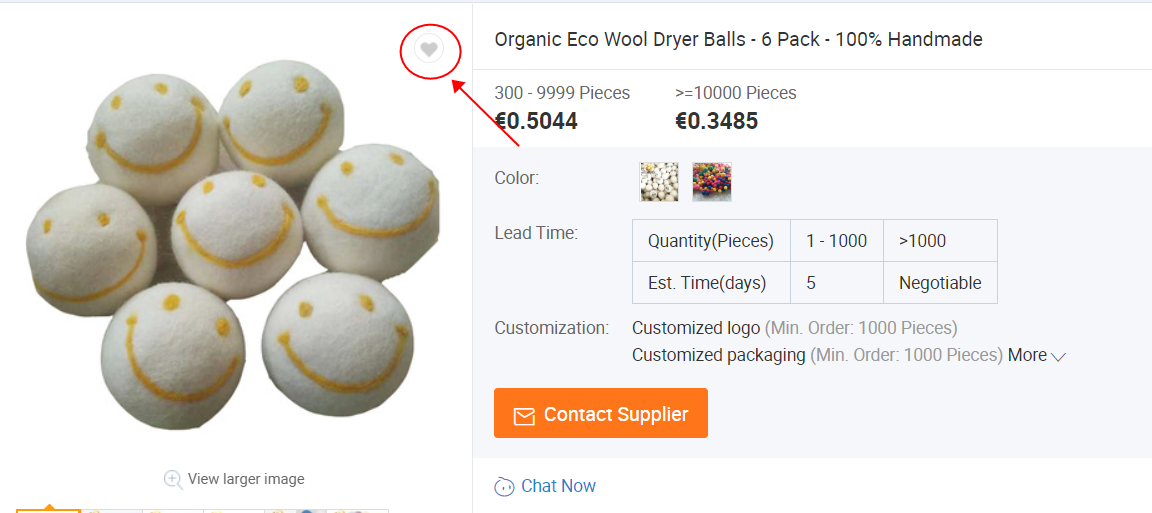Expand customization options with the More chevron
Viewport: 1152px width, 513px height.
click(1058, 356)
